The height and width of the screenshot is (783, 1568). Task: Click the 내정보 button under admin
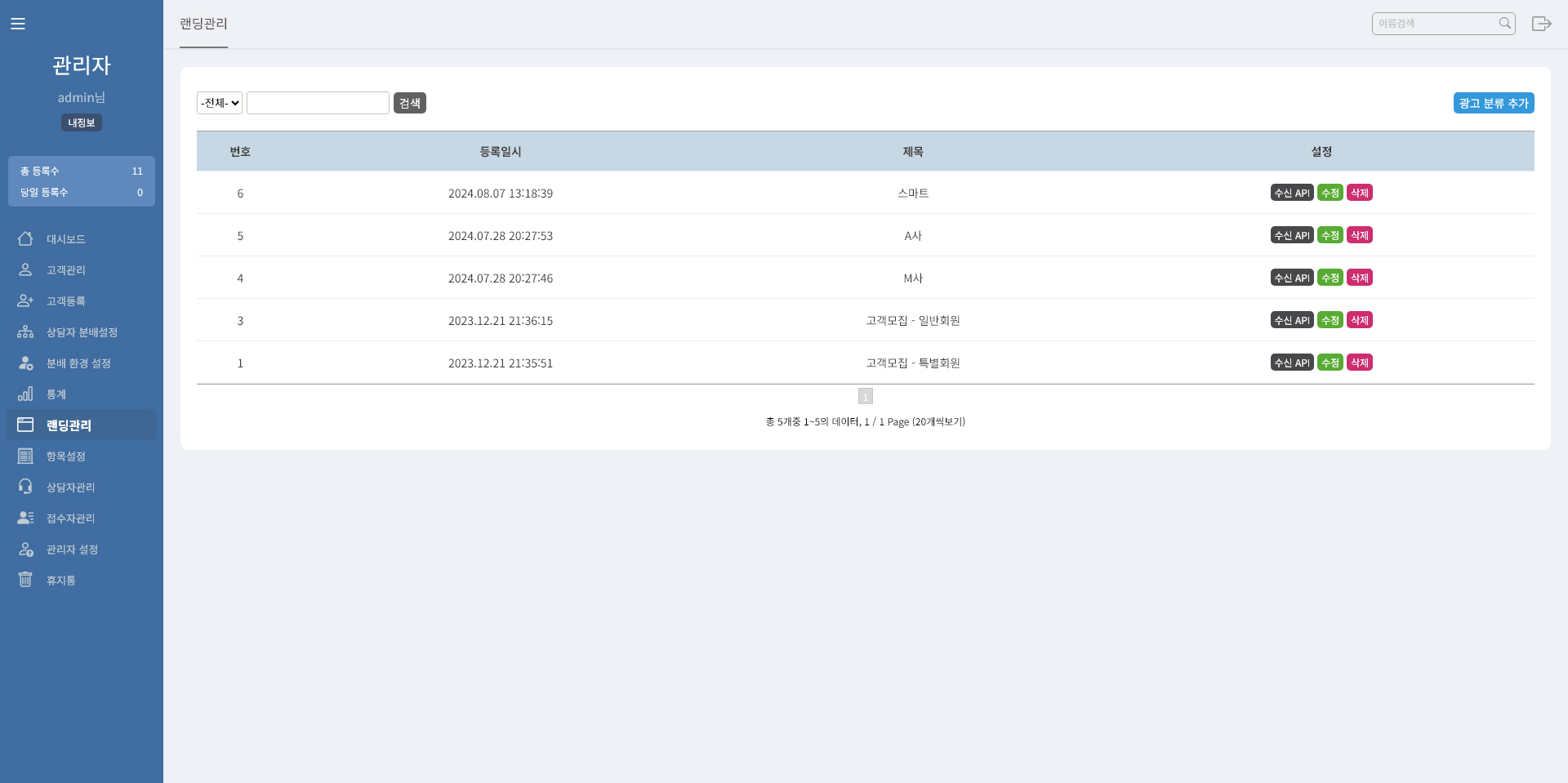81,122
